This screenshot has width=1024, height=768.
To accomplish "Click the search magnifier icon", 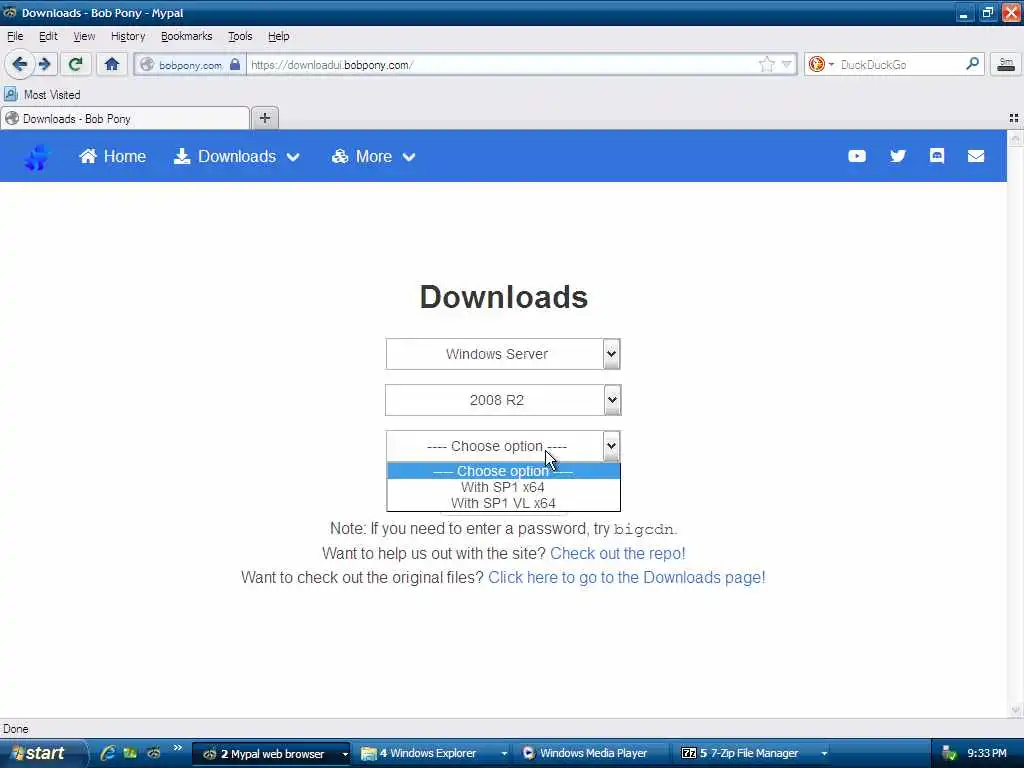I will coord(972,64).
